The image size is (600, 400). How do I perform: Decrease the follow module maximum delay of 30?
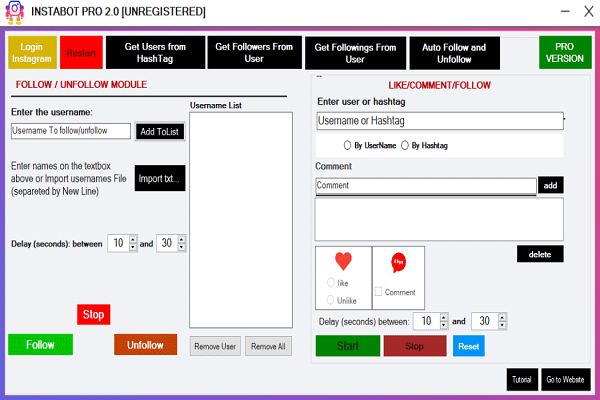coord(182,247)
